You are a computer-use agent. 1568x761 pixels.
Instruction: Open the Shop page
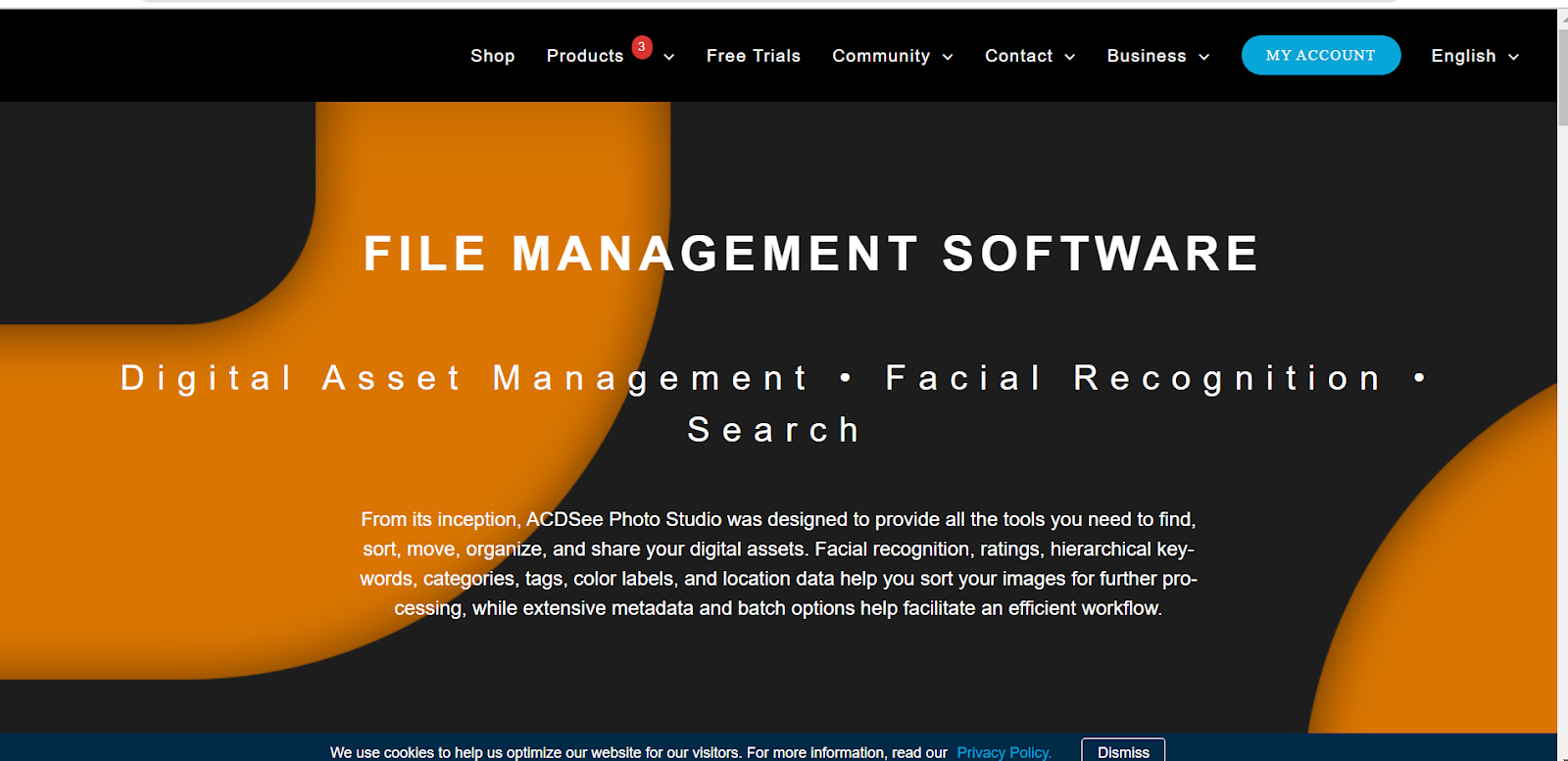click(492, 56)
